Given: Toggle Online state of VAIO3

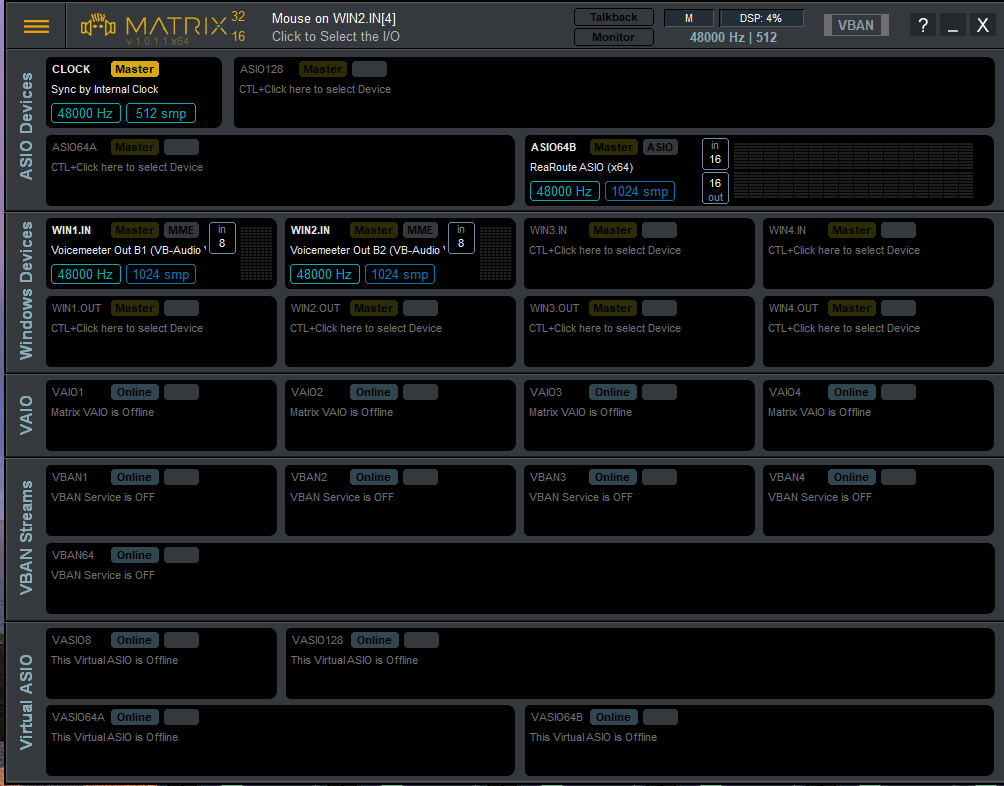Looking at the screenshot, I should [613, 392].
